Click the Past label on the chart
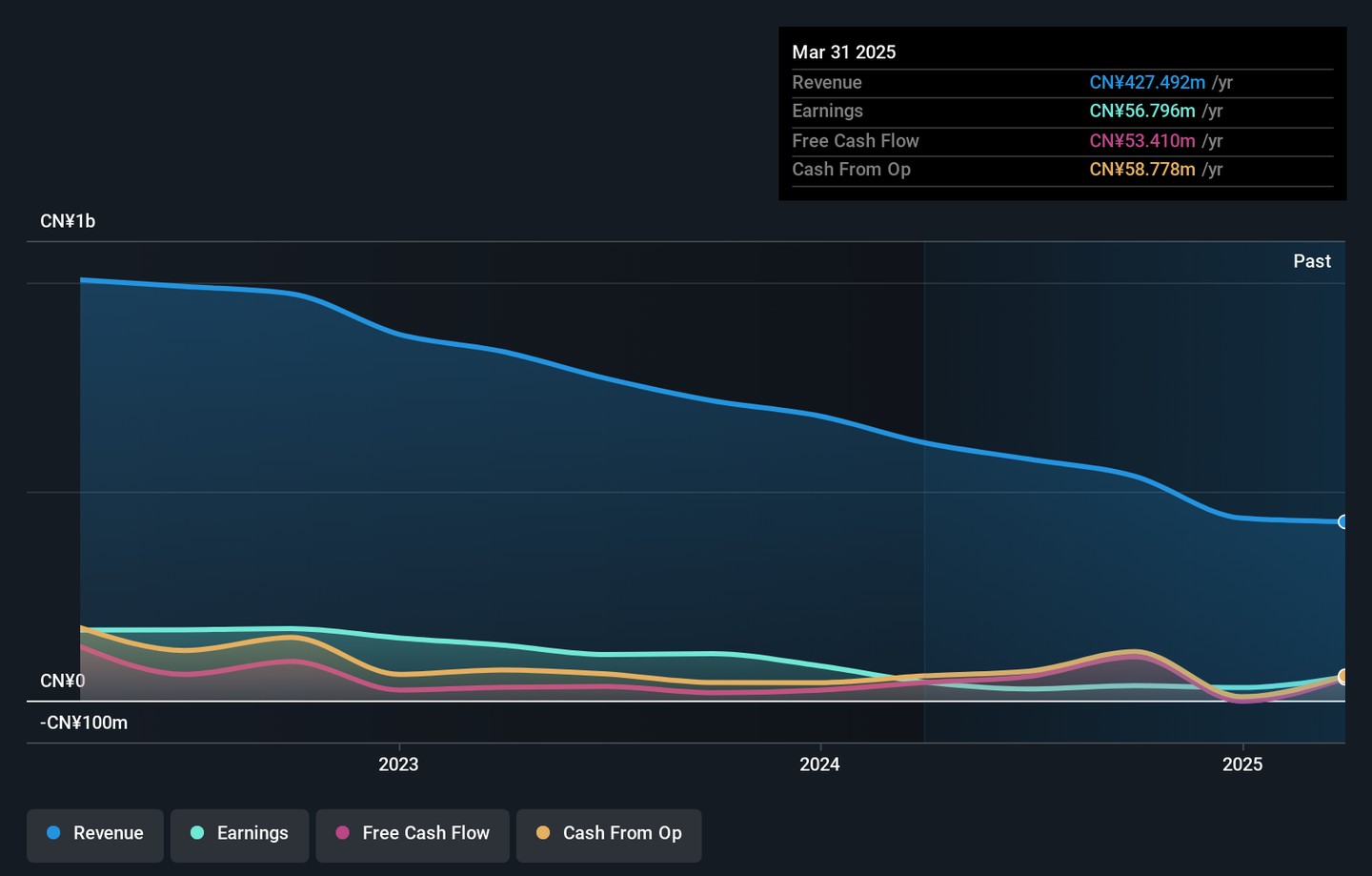 click(1311, 261)
